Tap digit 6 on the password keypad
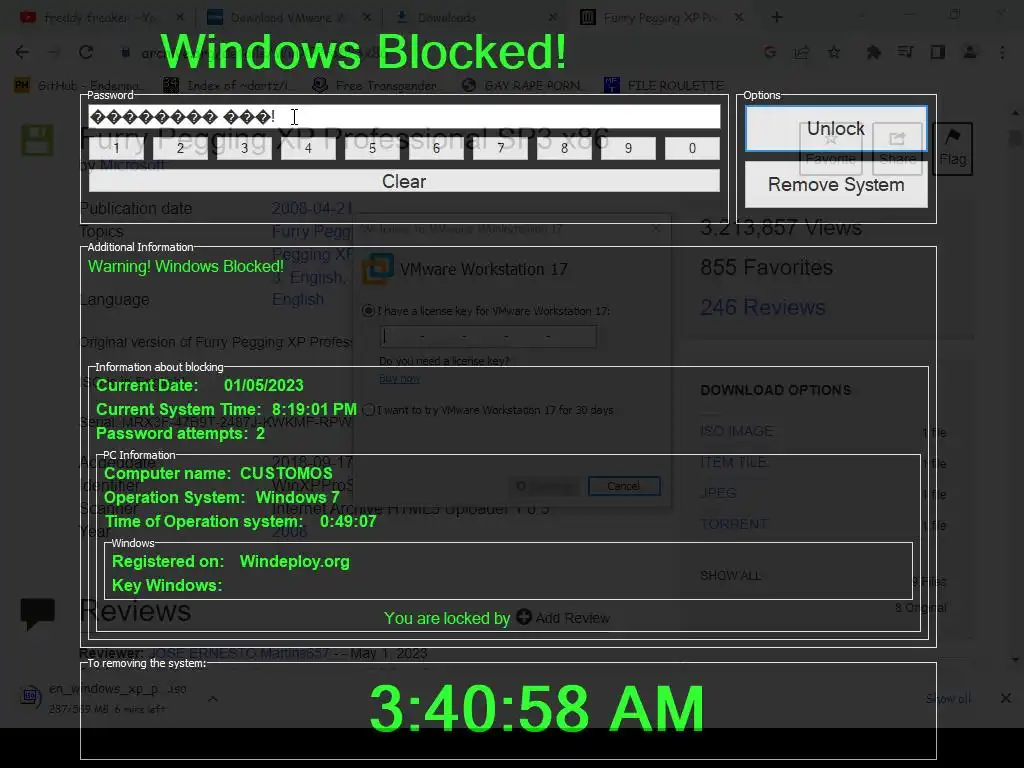This screenshot has height=768, width=1024. click(x=436, y=148)
